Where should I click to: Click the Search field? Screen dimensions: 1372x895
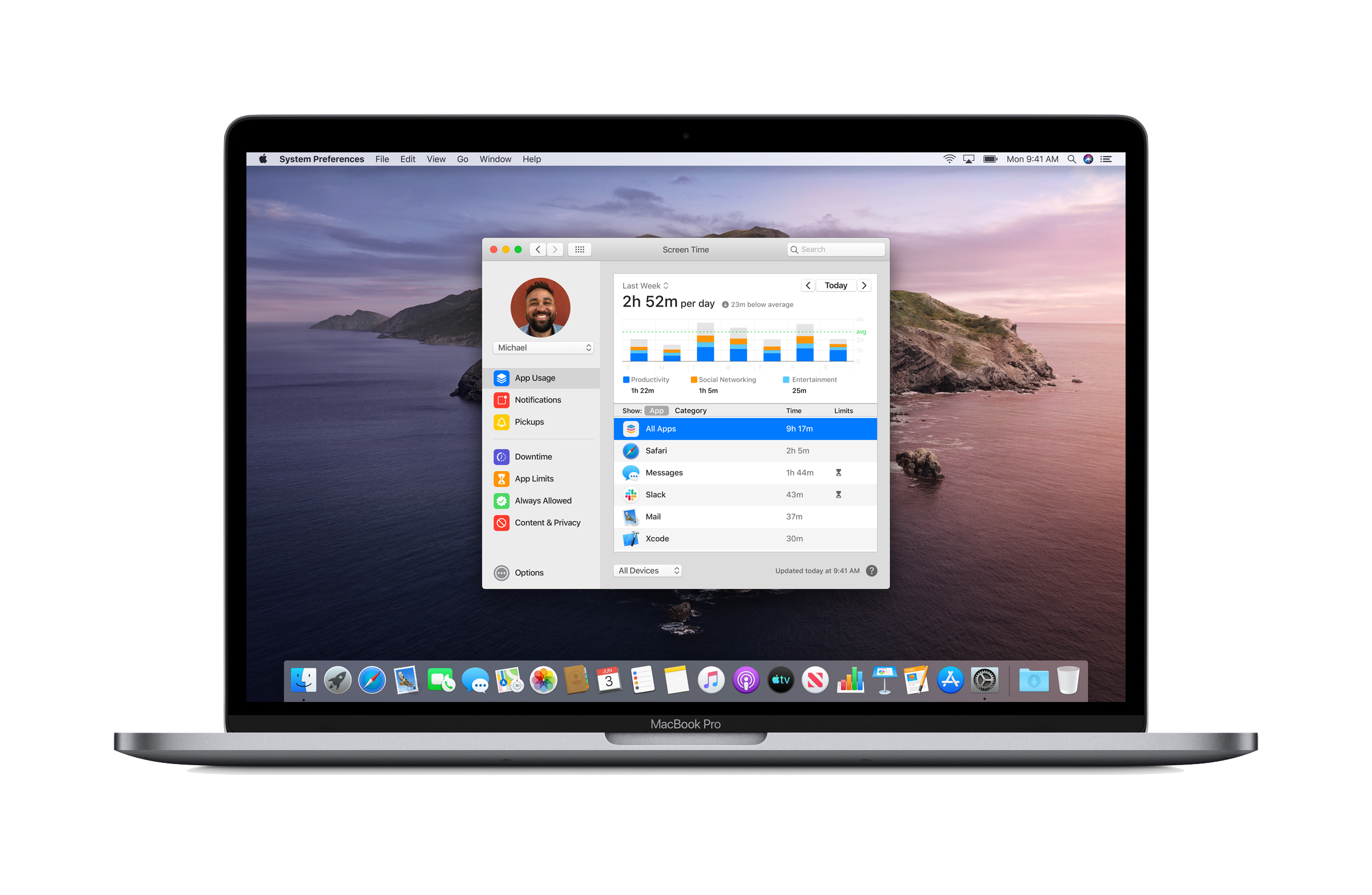(x=835, y=250)
